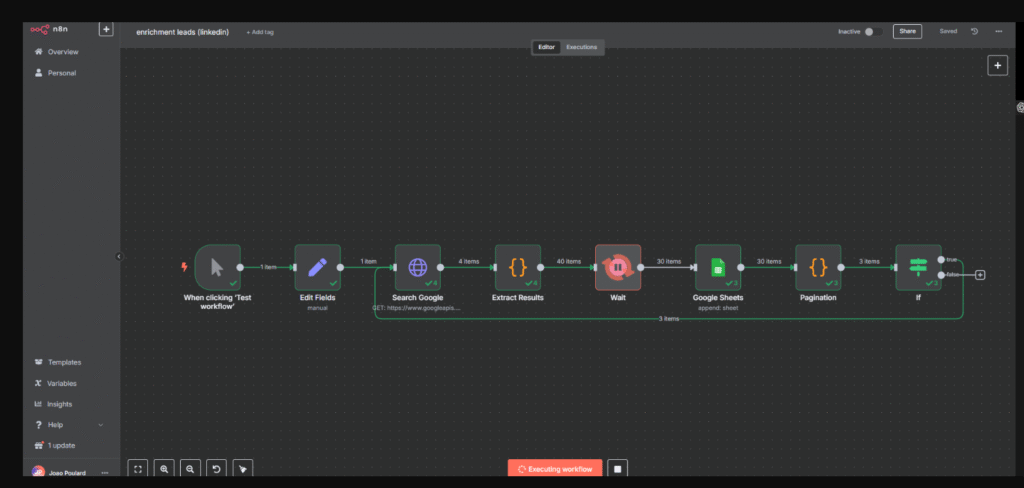Open Templates in the sidebar

[64, 362]
